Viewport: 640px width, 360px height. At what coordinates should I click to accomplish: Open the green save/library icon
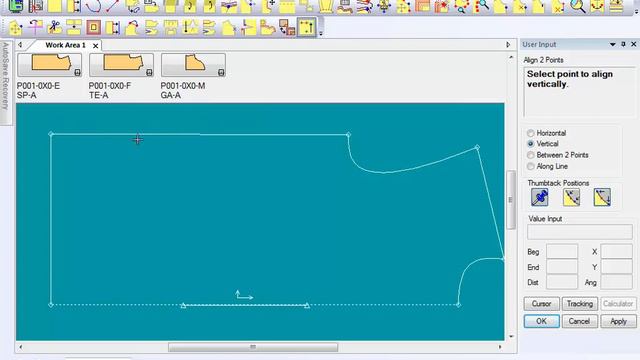click(x=16, y=6)
